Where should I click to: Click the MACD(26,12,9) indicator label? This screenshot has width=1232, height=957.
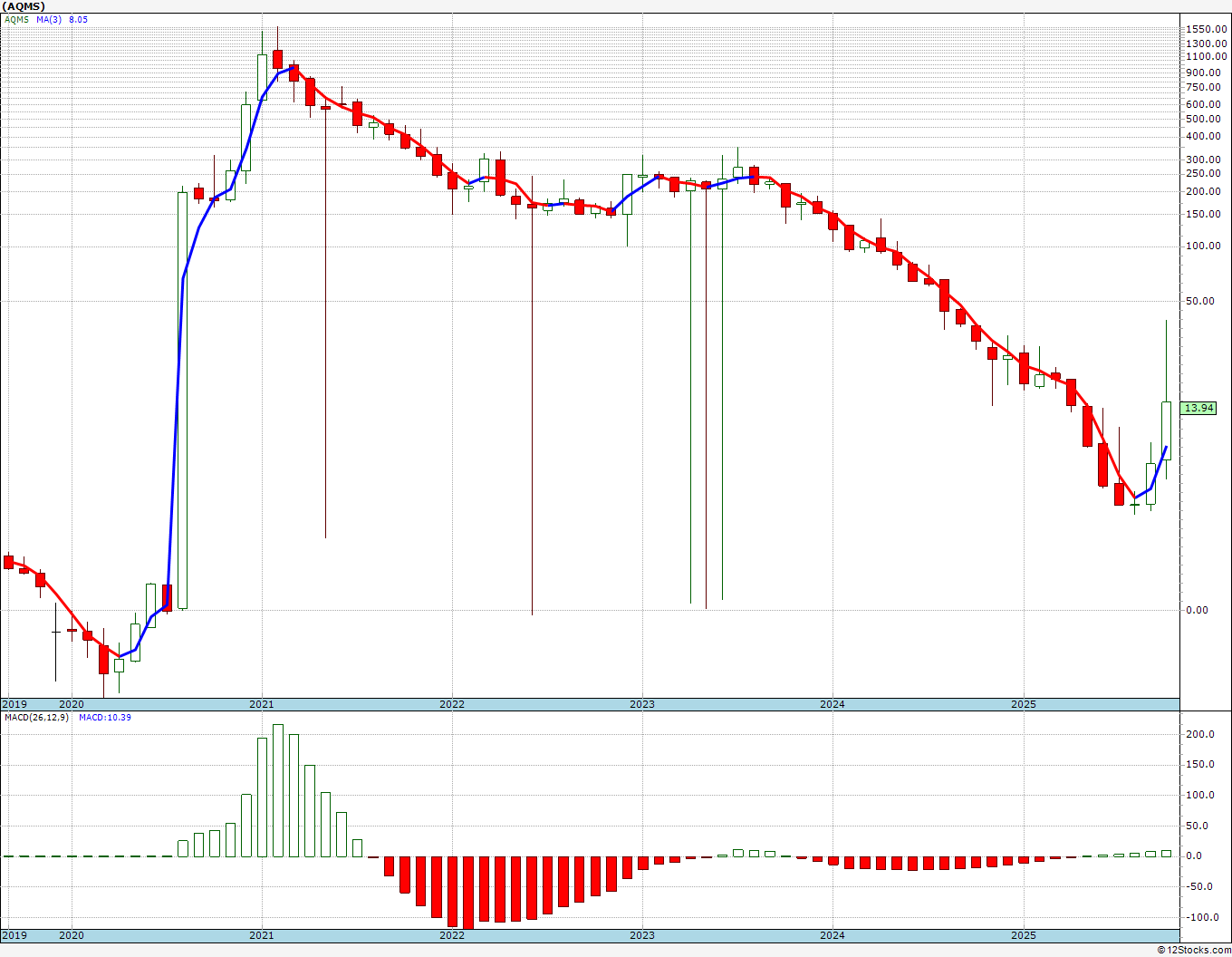tap(36, 718)
